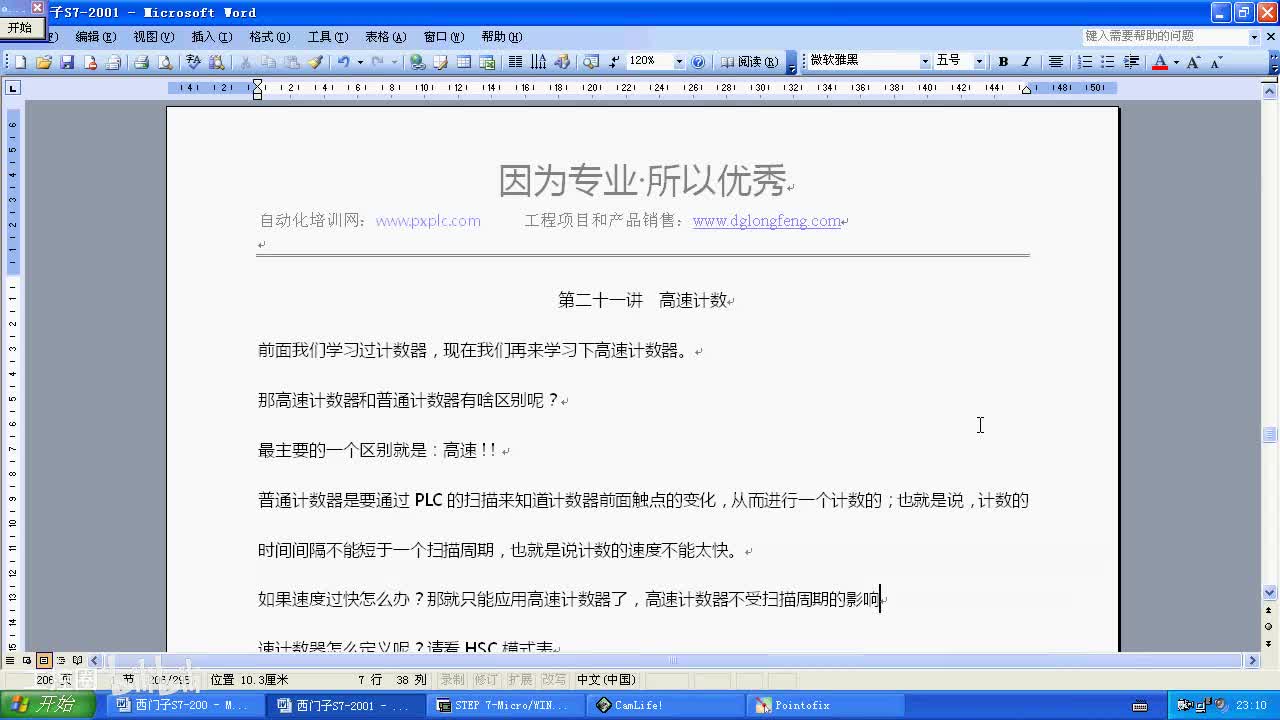The width and height of the screenshot is (1280, 720).
Task: Open the 窗口(W) menu
Action: coord(443,37)
